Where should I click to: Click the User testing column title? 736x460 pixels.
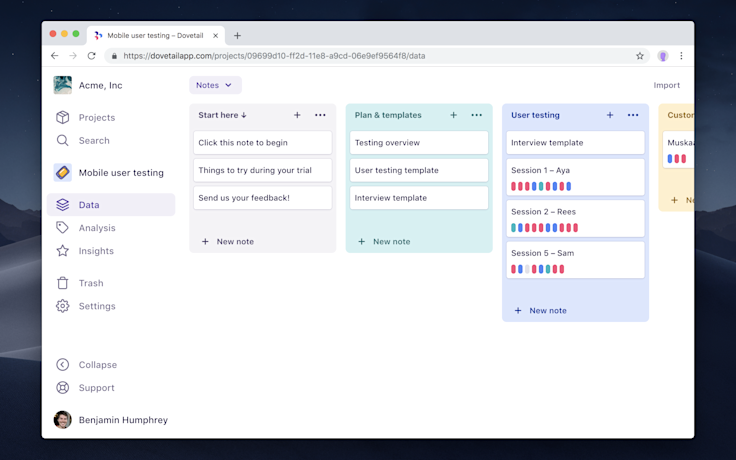coord(535,115)
